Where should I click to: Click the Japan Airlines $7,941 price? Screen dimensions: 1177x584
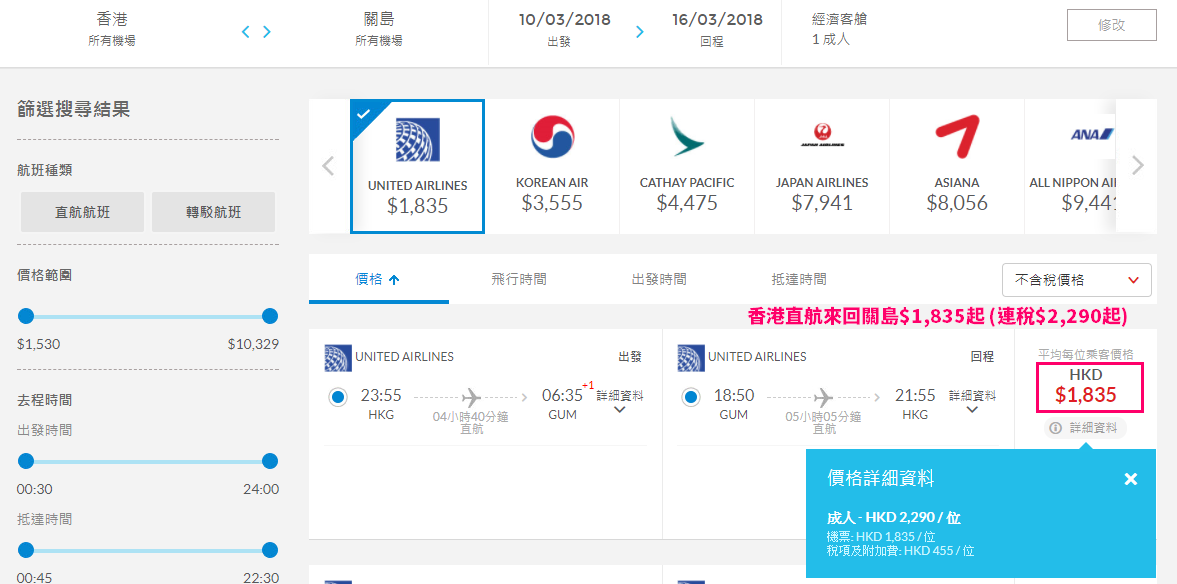coord(822,203)
